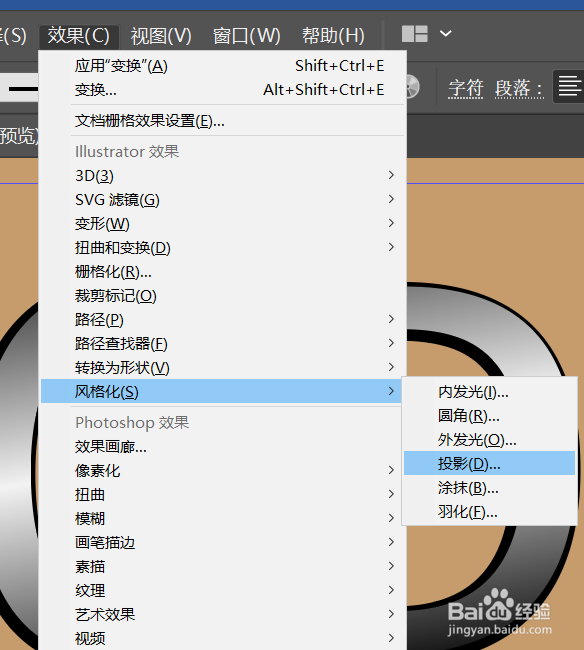Open the 视图(V) menu

click(161, 36)
